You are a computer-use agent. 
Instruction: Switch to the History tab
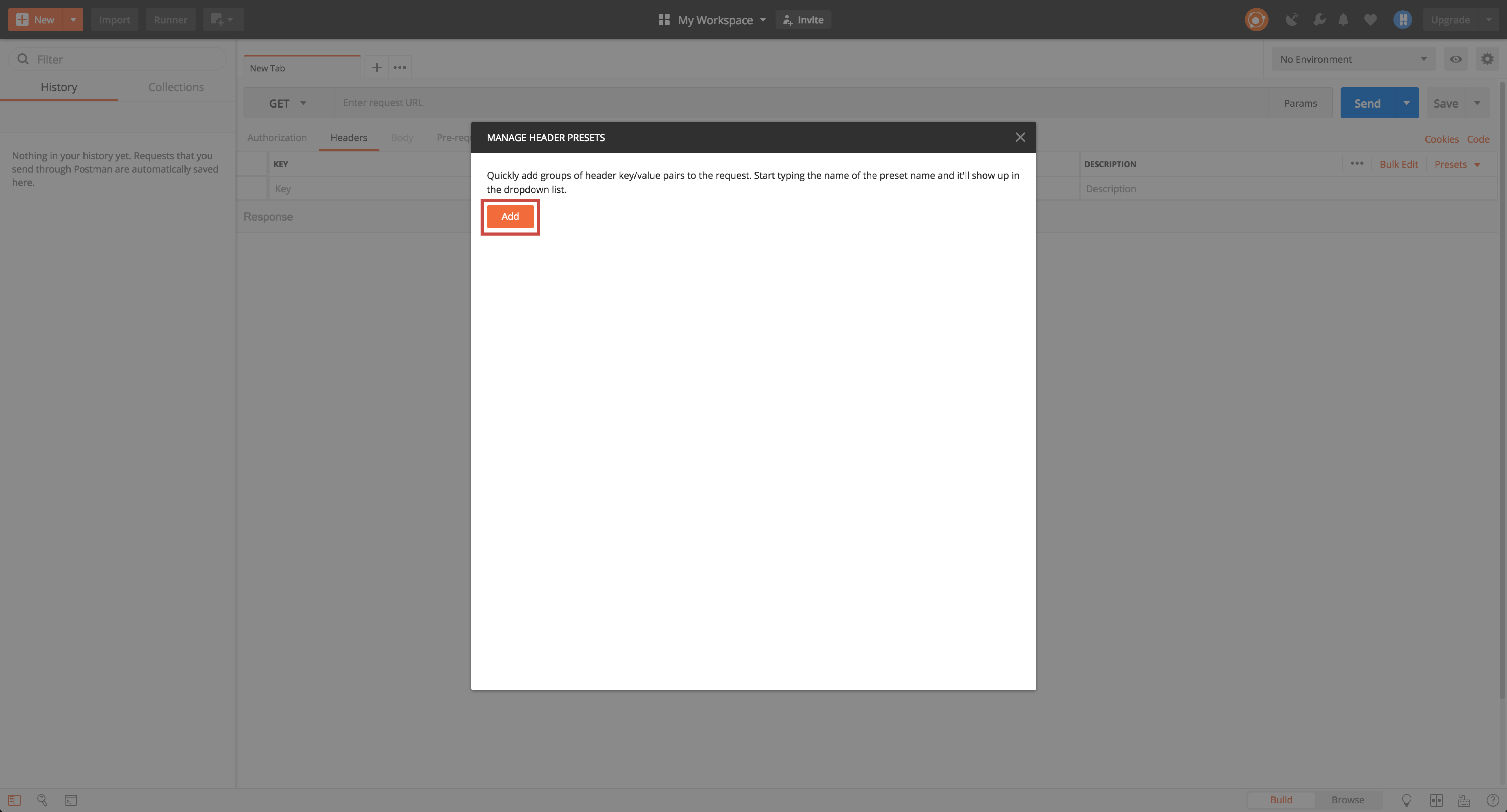(x=58, y=87)
